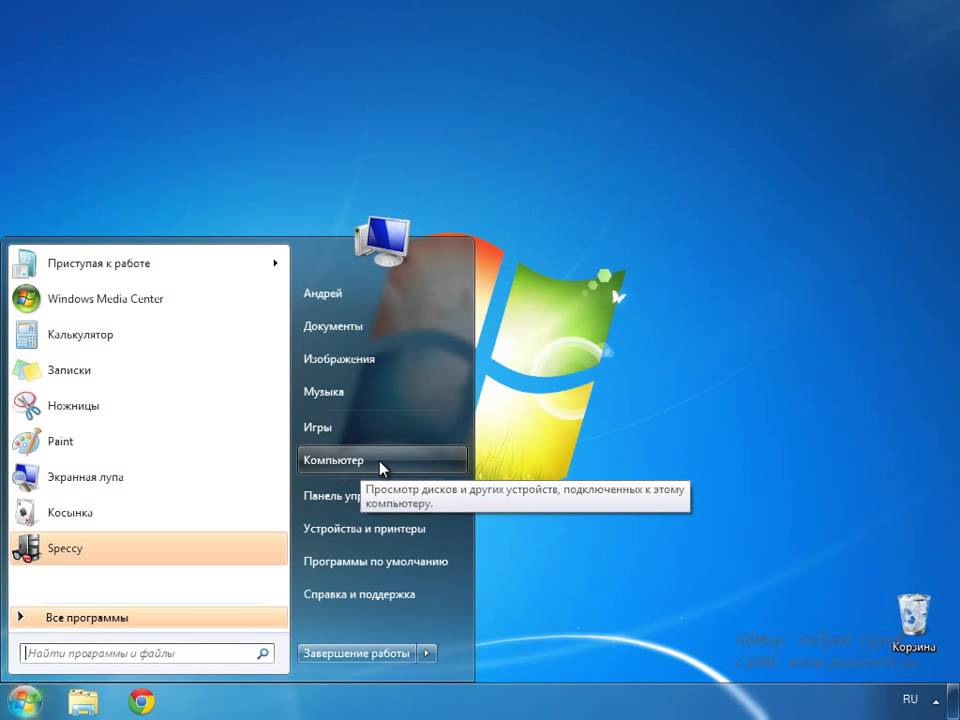
Task: Click the user account picture icon
Action: [x=382, y=241]
